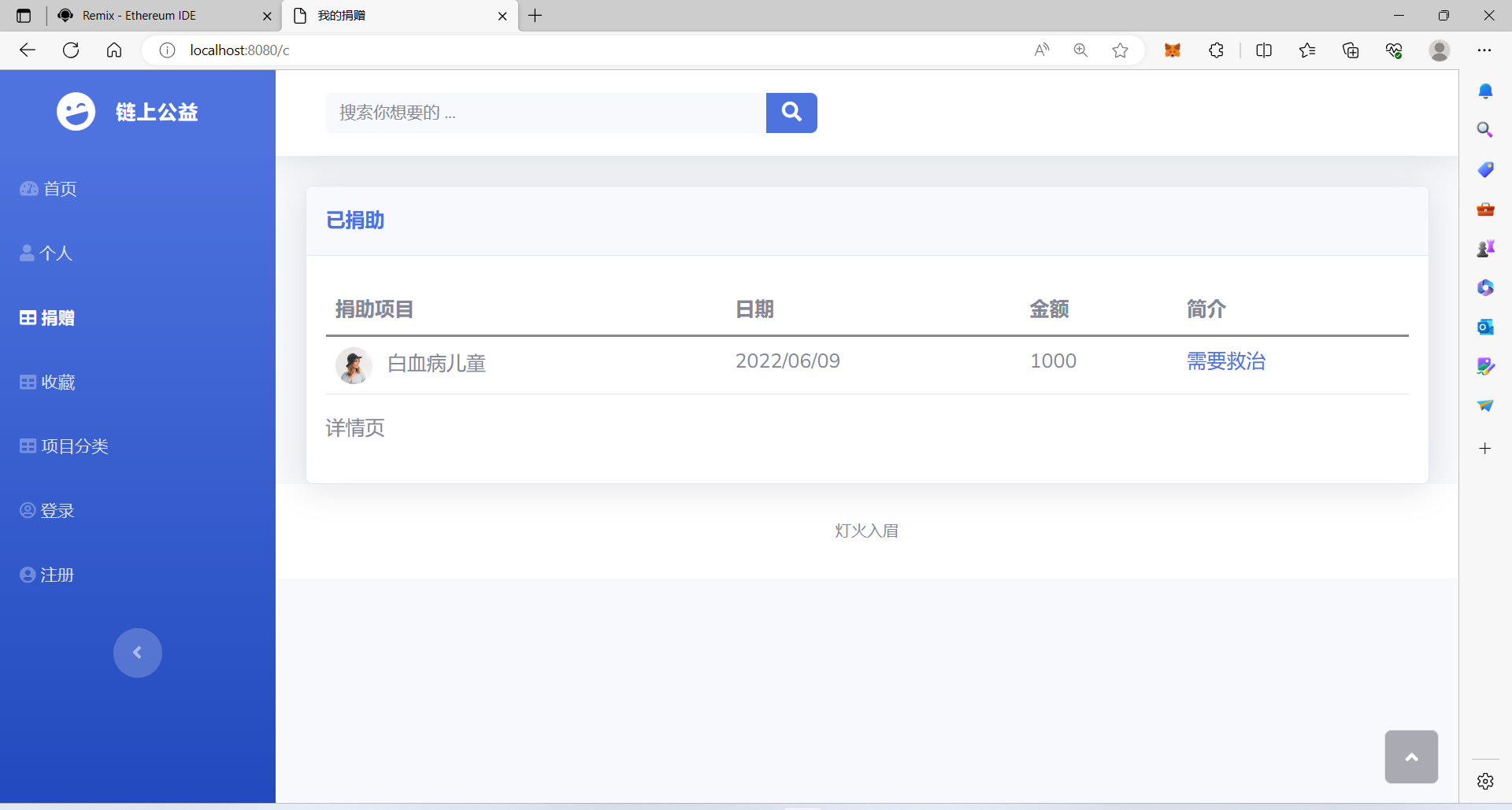Open sidebar settings gear icon
This screenshot has width=1512, height=810.
click(1485, 781)
